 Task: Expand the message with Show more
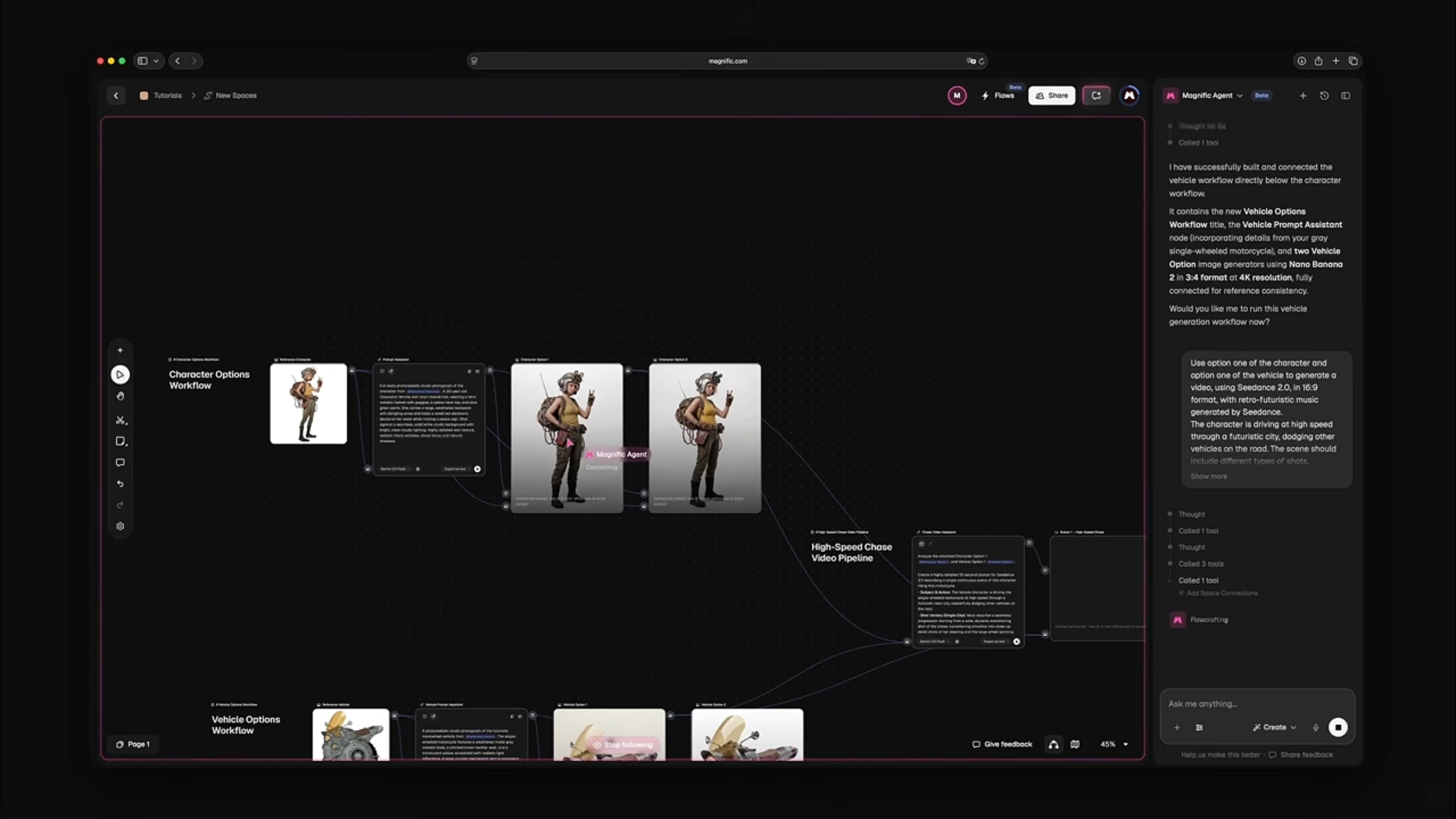(x=1208, y=477)
